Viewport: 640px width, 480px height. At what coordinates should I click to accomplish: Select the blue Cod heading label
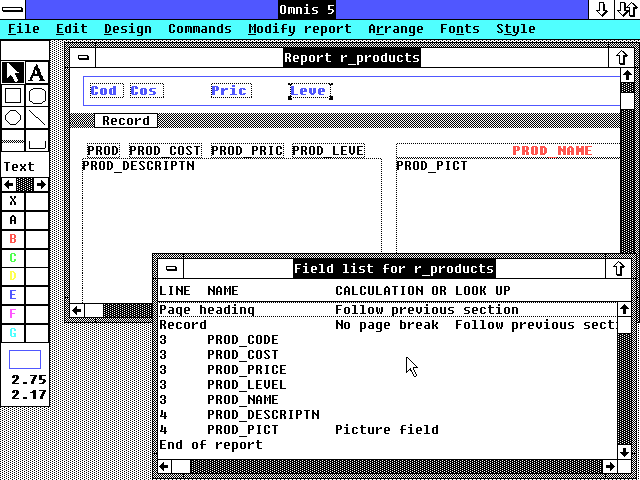(106, 91)
